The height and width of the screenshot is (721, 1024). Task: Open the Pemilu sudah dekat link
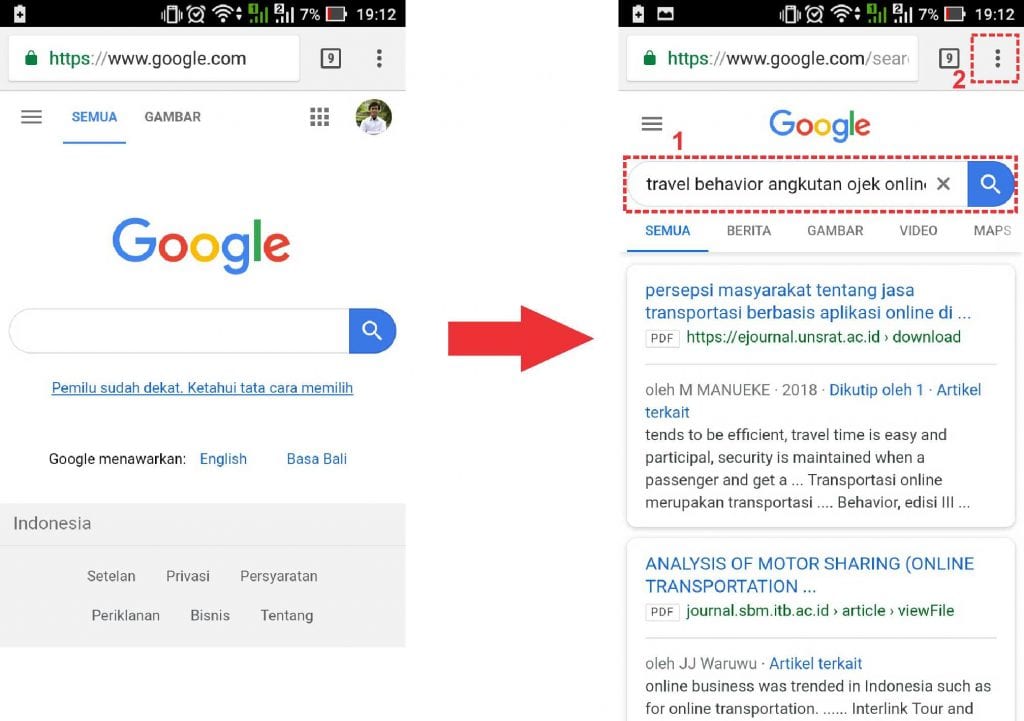pyautogui.click(x=202, y=388)
